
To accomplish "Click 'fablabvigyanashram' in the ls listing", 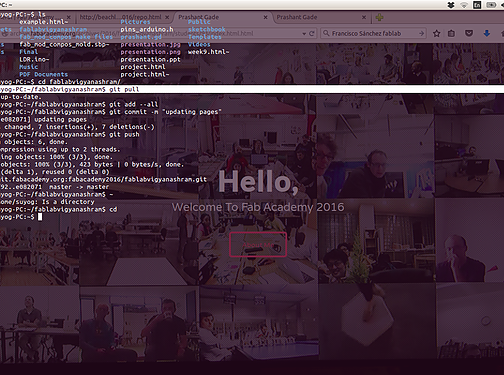I will tap(53, 29).
